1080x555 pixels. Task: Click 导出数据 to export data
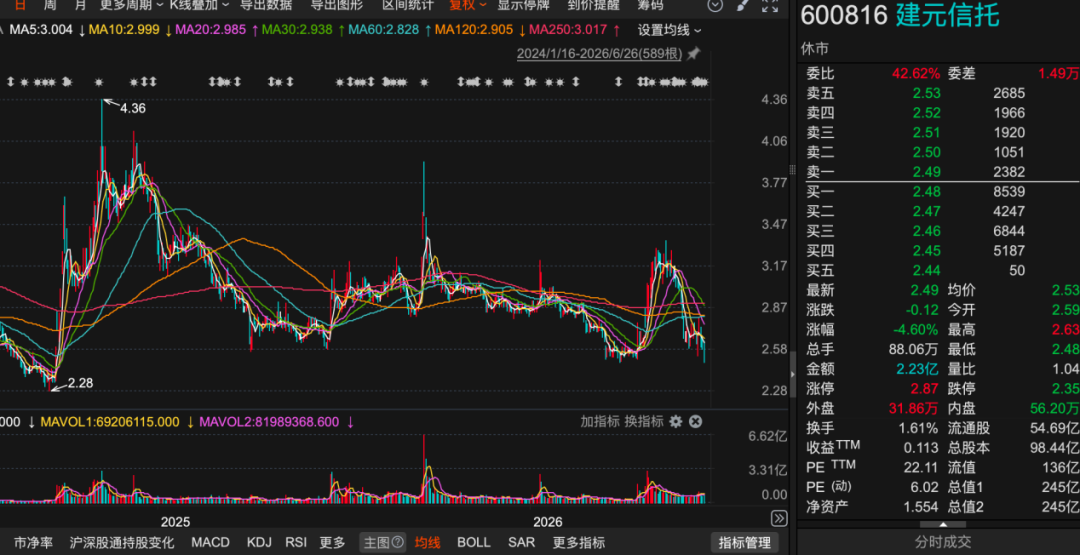point(265,6)
